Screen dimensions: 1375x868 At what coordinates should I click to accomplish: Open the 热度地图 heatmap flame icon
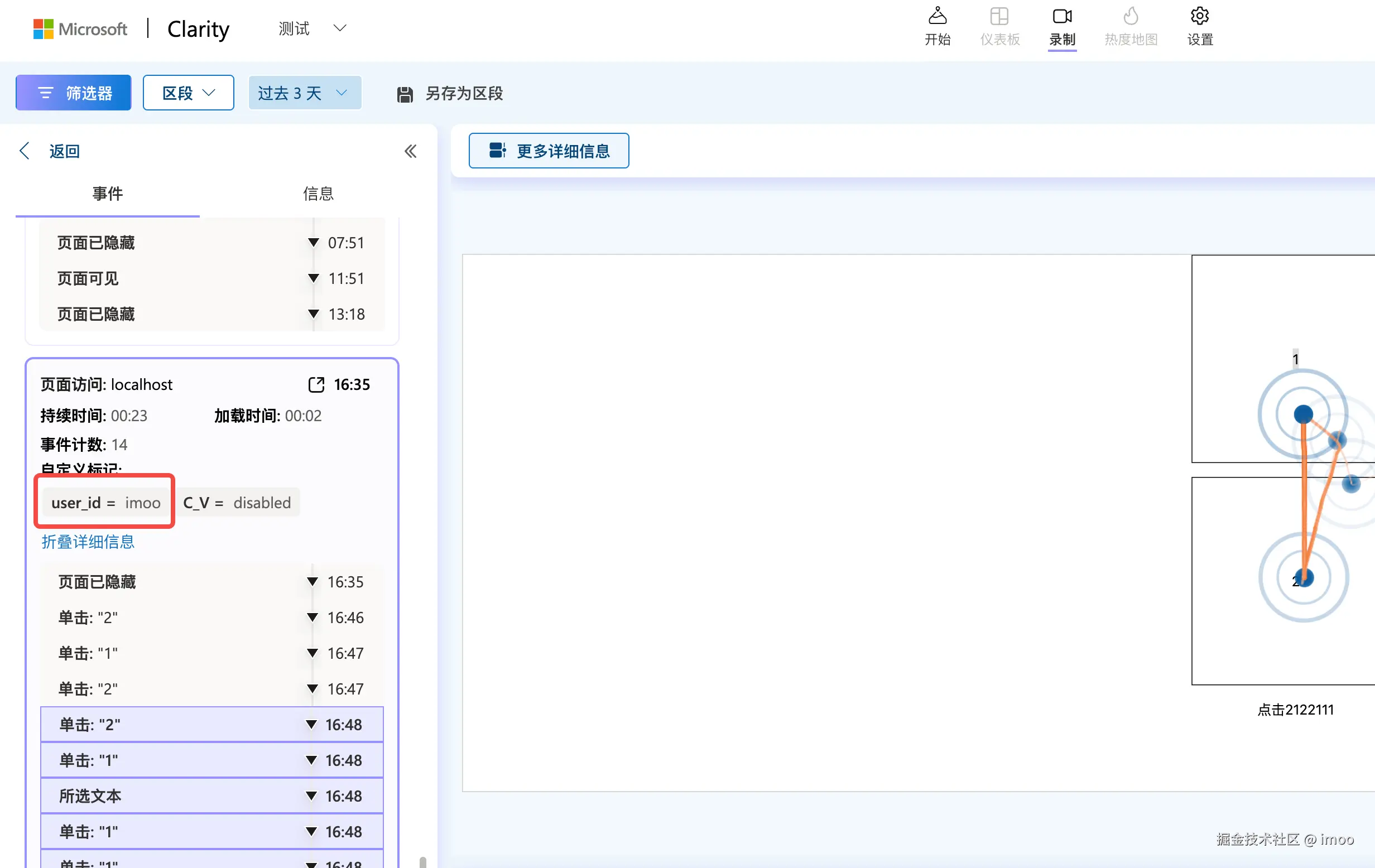1131,17
